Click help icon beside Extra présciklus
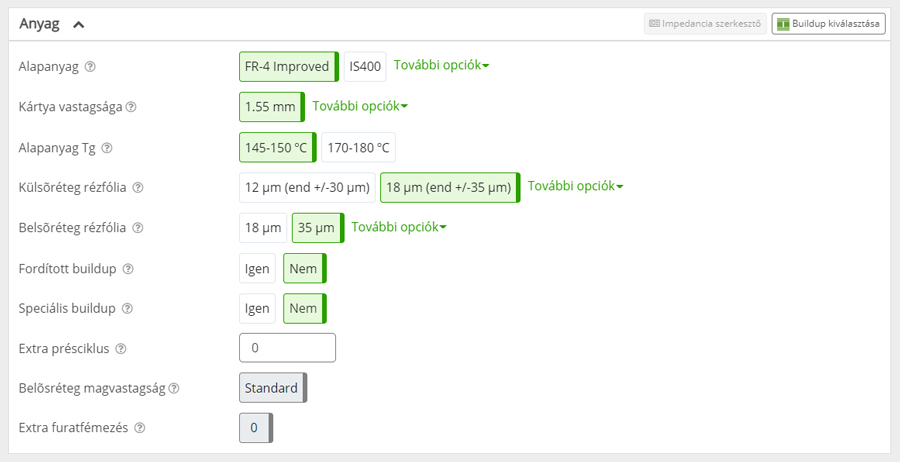The height and width of the screenshot is (462, 900). [121, 349]
